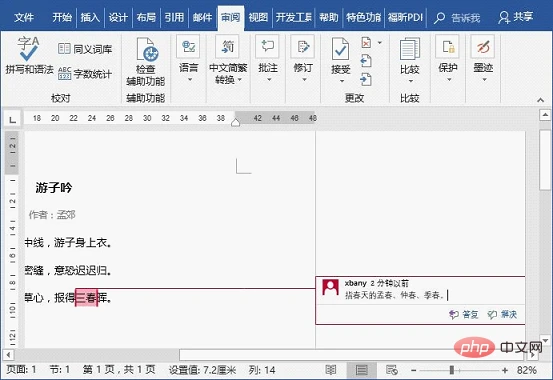Expand the 修订 dropdown arrow
Image resolution: width=553 pixels, height=380 pixels.
tap(304, 79)
